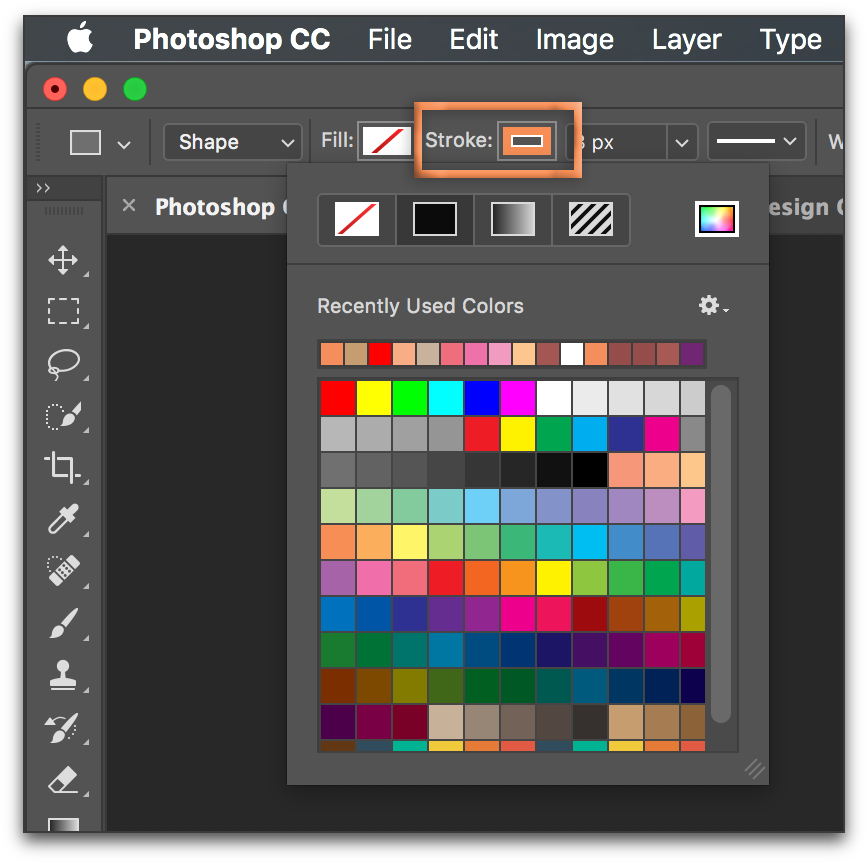This screenshot has height=863, width=867.
Task: Expand the toolbar with double-arrow icon
Action: [43, 188]
